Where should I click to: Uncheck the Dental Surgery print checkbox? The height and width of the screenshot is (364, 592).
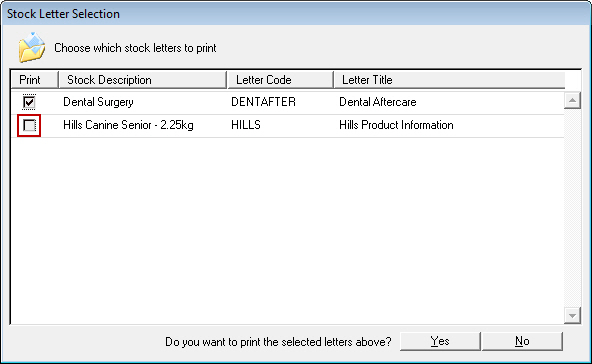pos(29,102)
